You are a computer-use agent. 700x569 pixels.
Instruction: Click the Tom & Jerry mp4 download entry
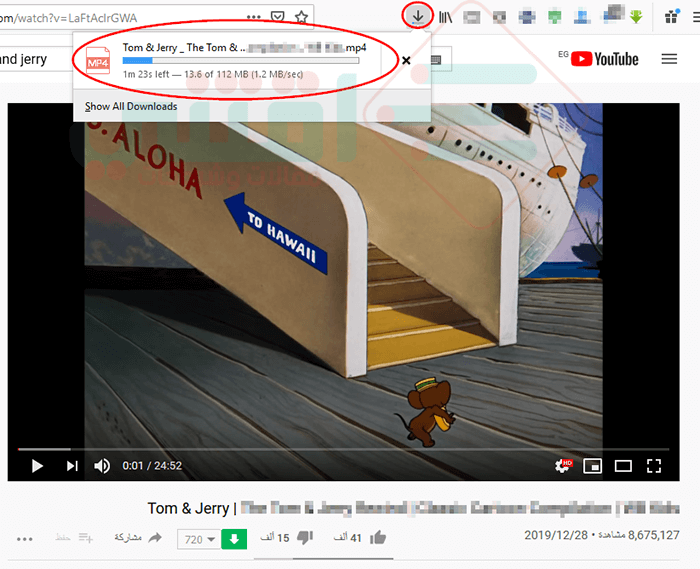(x=228, y=61)
